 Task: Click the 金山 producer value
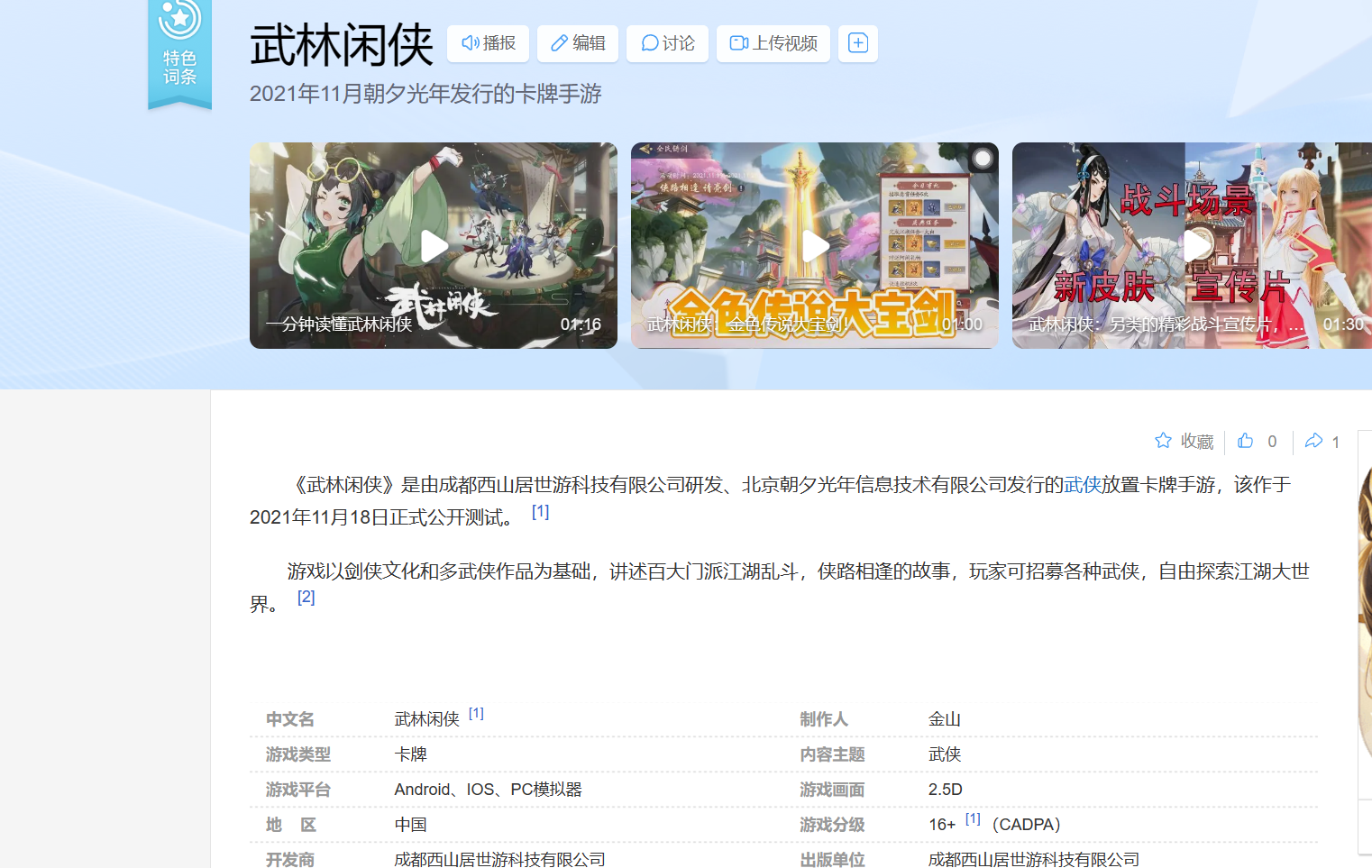pyautogui.click(x=945, y=719)
